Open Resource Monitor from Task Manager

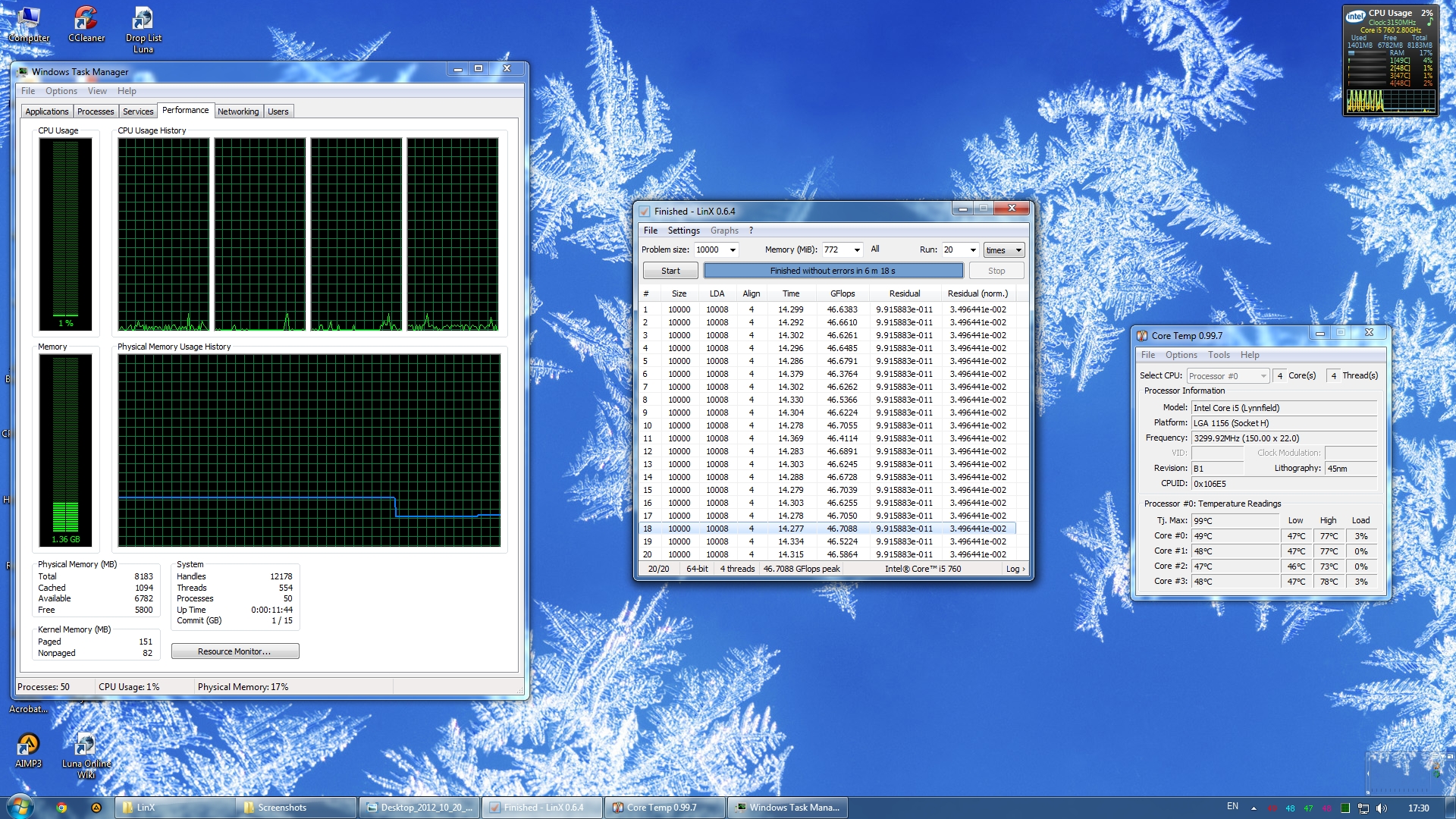pos(234,651)
